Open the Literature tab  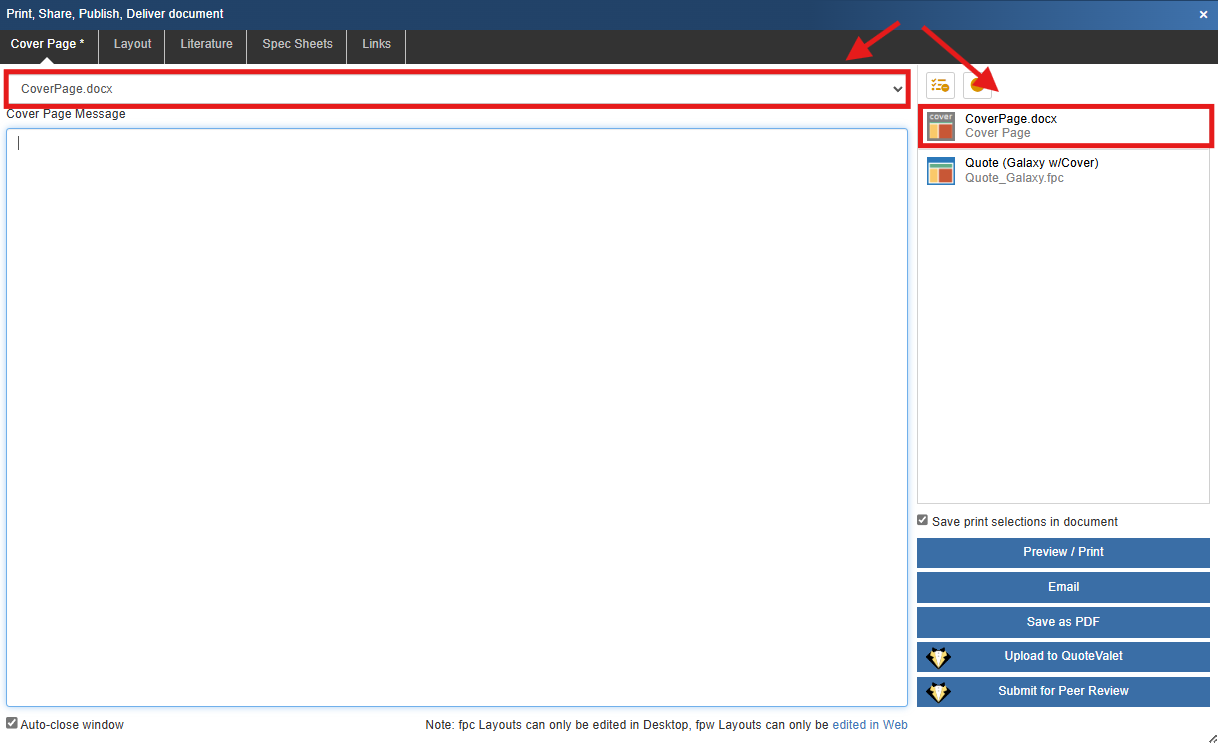tap(206, 44)
